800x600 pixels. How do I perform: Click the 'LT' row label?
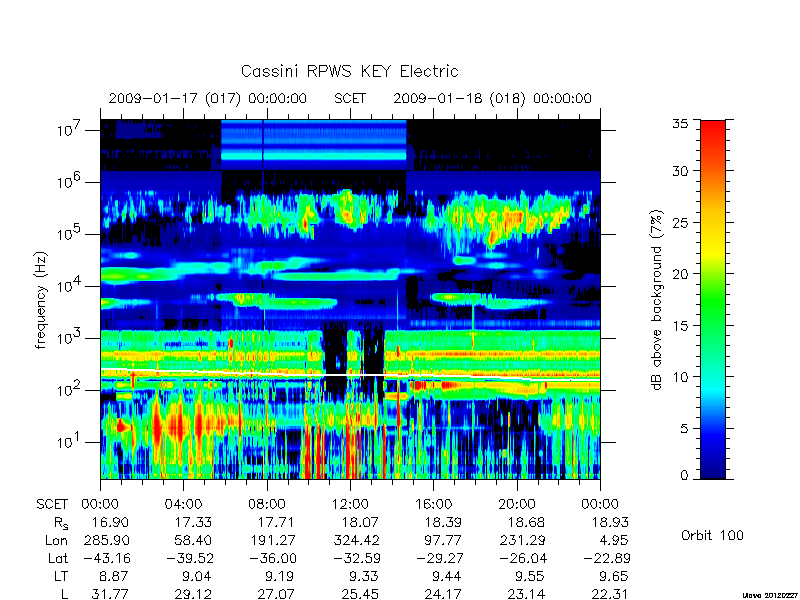coord(60,576)
